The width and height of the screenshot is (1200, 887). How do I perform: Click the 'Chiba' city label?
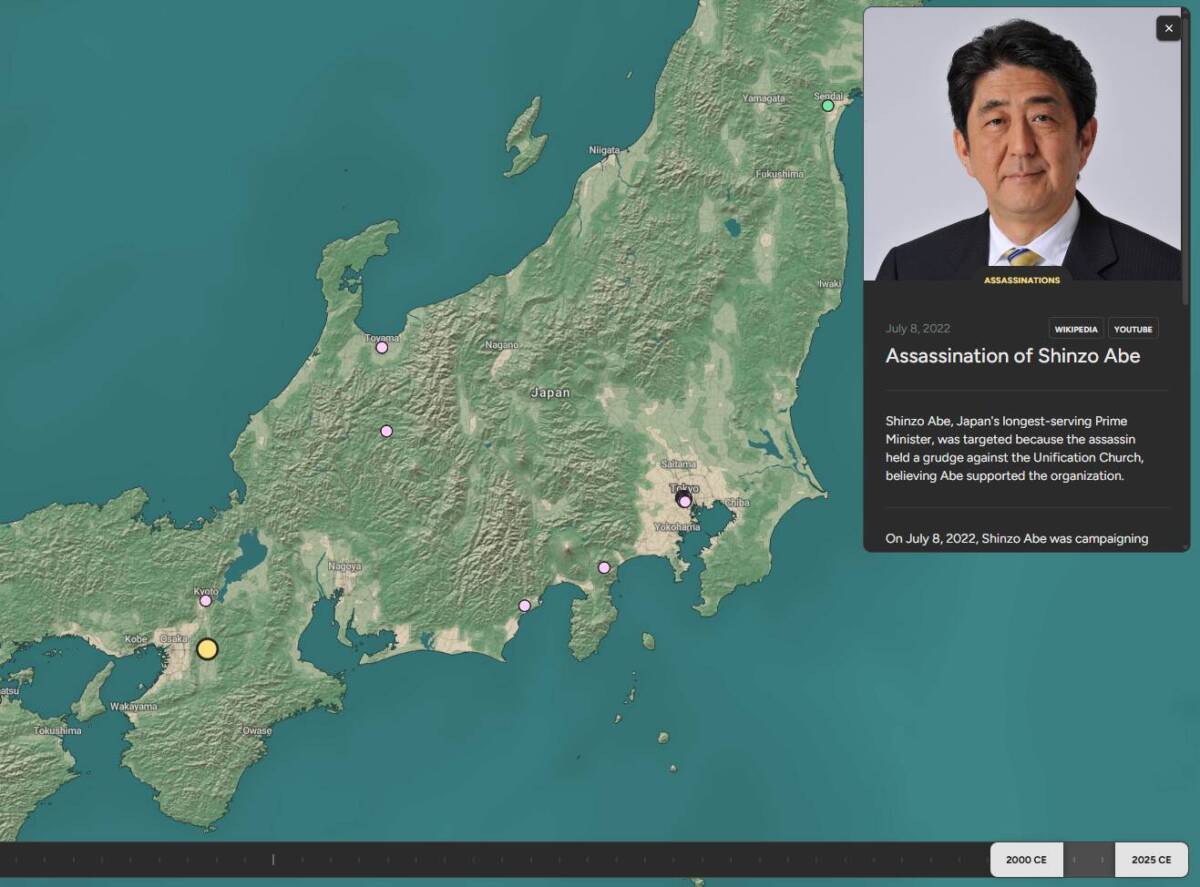coord(737,503)
